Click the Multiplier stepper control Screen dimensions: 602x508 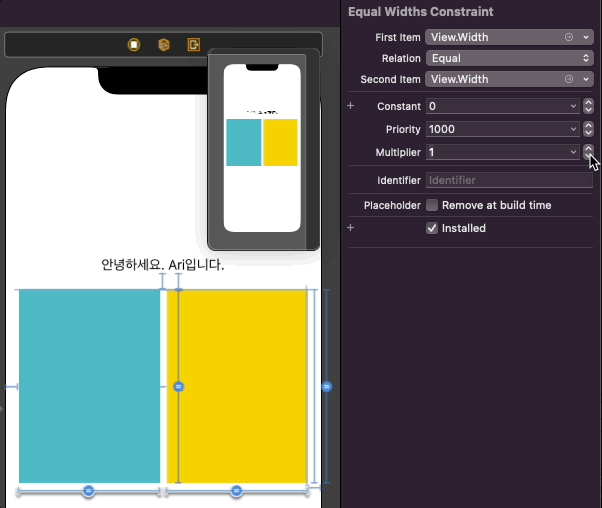coord(588,152)
